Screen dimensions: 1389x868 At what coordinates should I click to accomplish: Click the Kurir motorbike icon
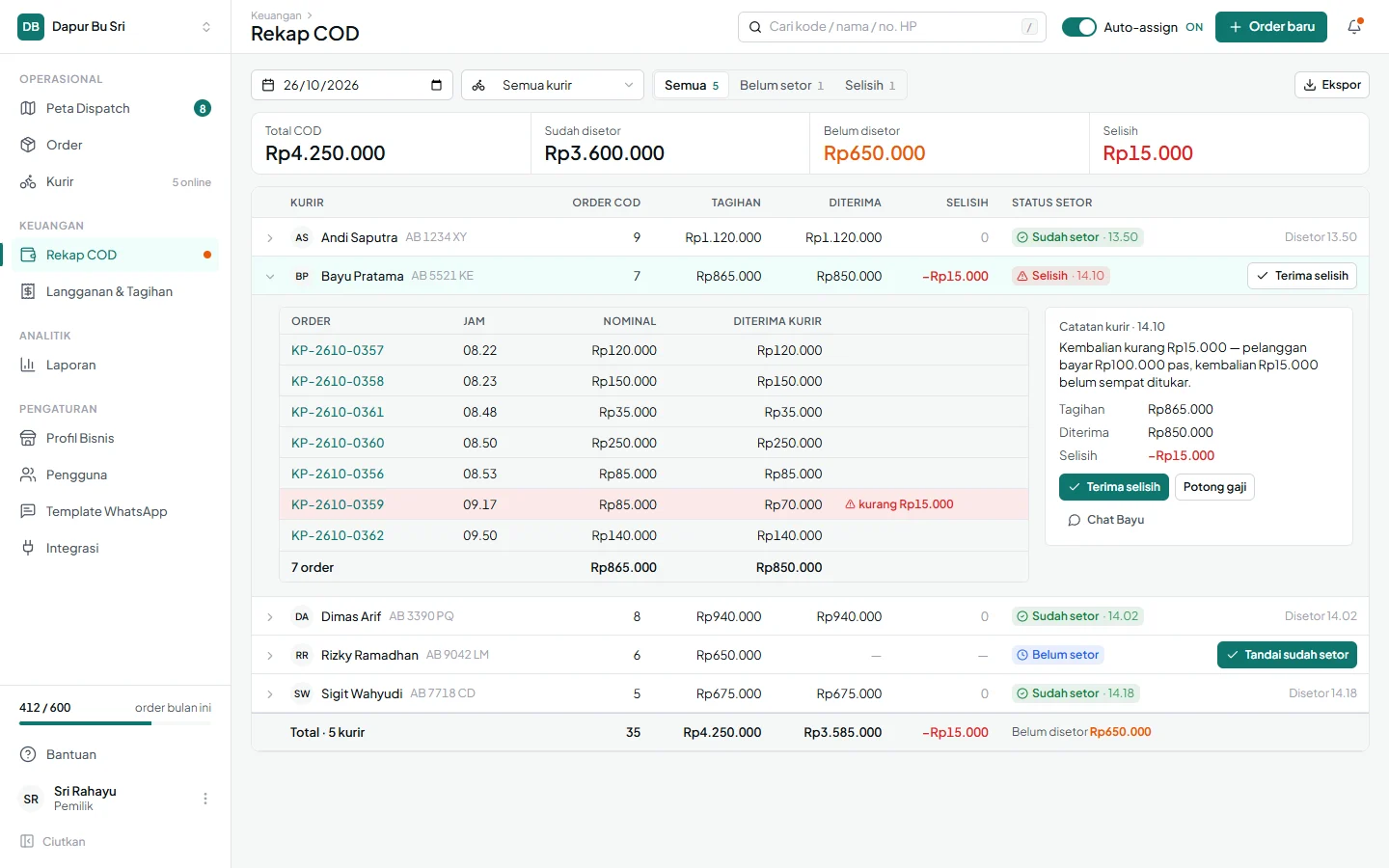click(x=28, y=181)
